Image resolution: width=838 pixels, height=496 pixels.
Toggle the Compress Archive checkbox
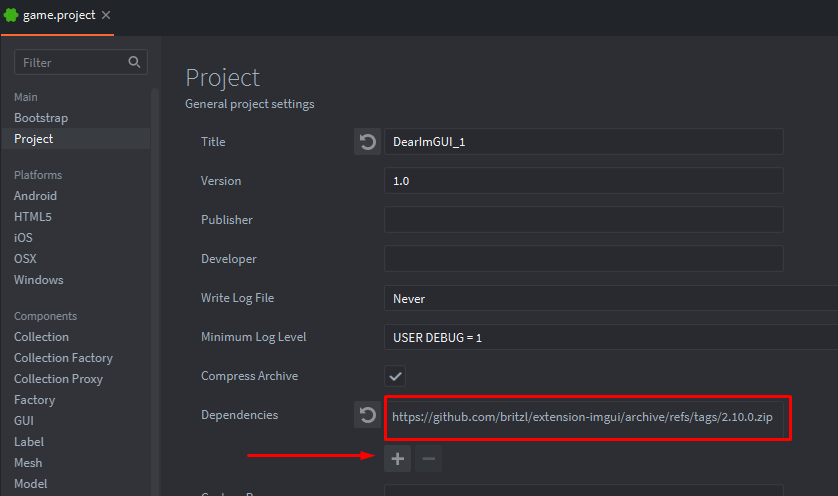[x=396, y=377]
